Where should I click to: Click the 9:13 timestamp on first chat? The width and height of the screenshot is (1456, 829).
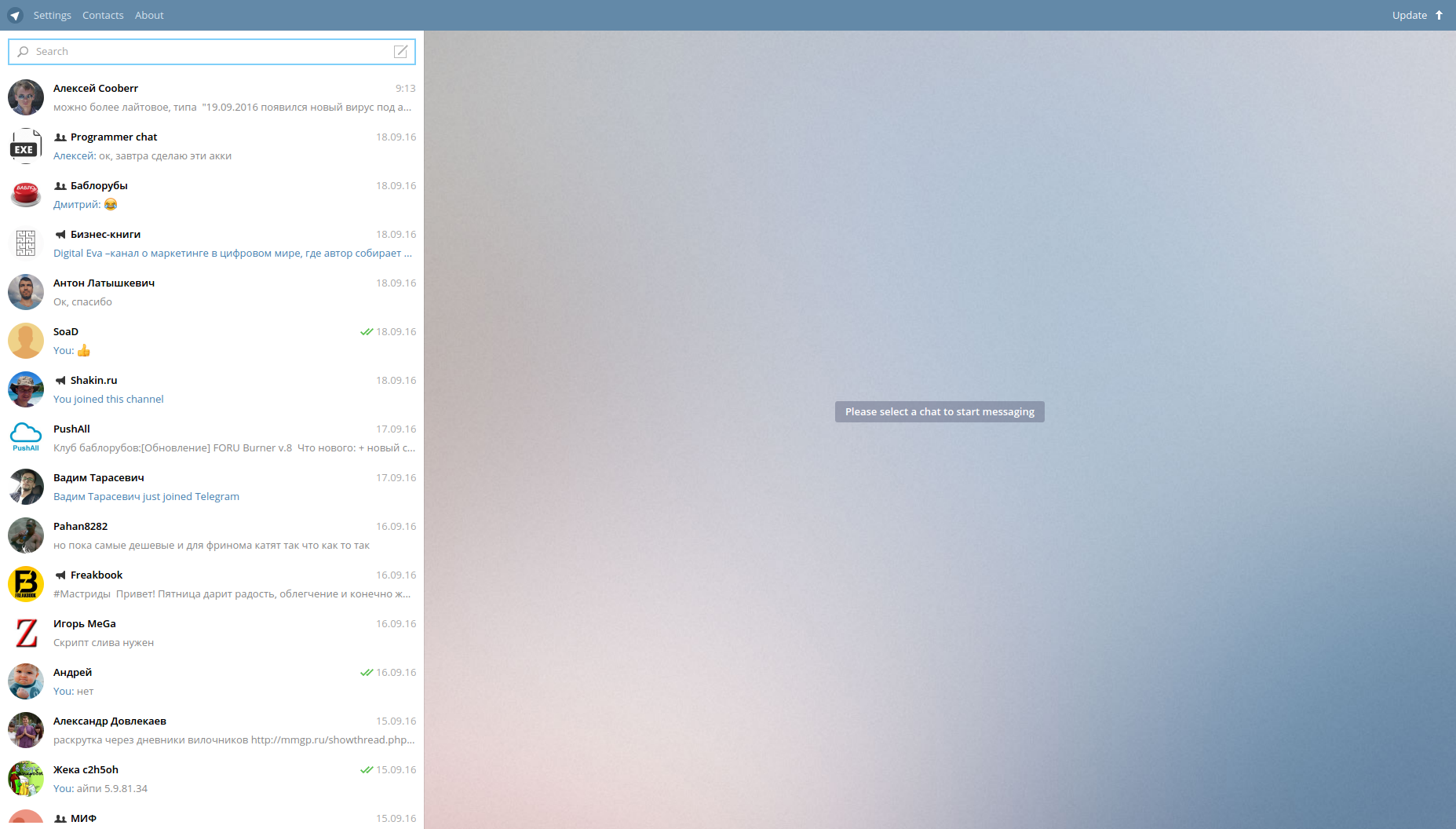click(406, 89)
